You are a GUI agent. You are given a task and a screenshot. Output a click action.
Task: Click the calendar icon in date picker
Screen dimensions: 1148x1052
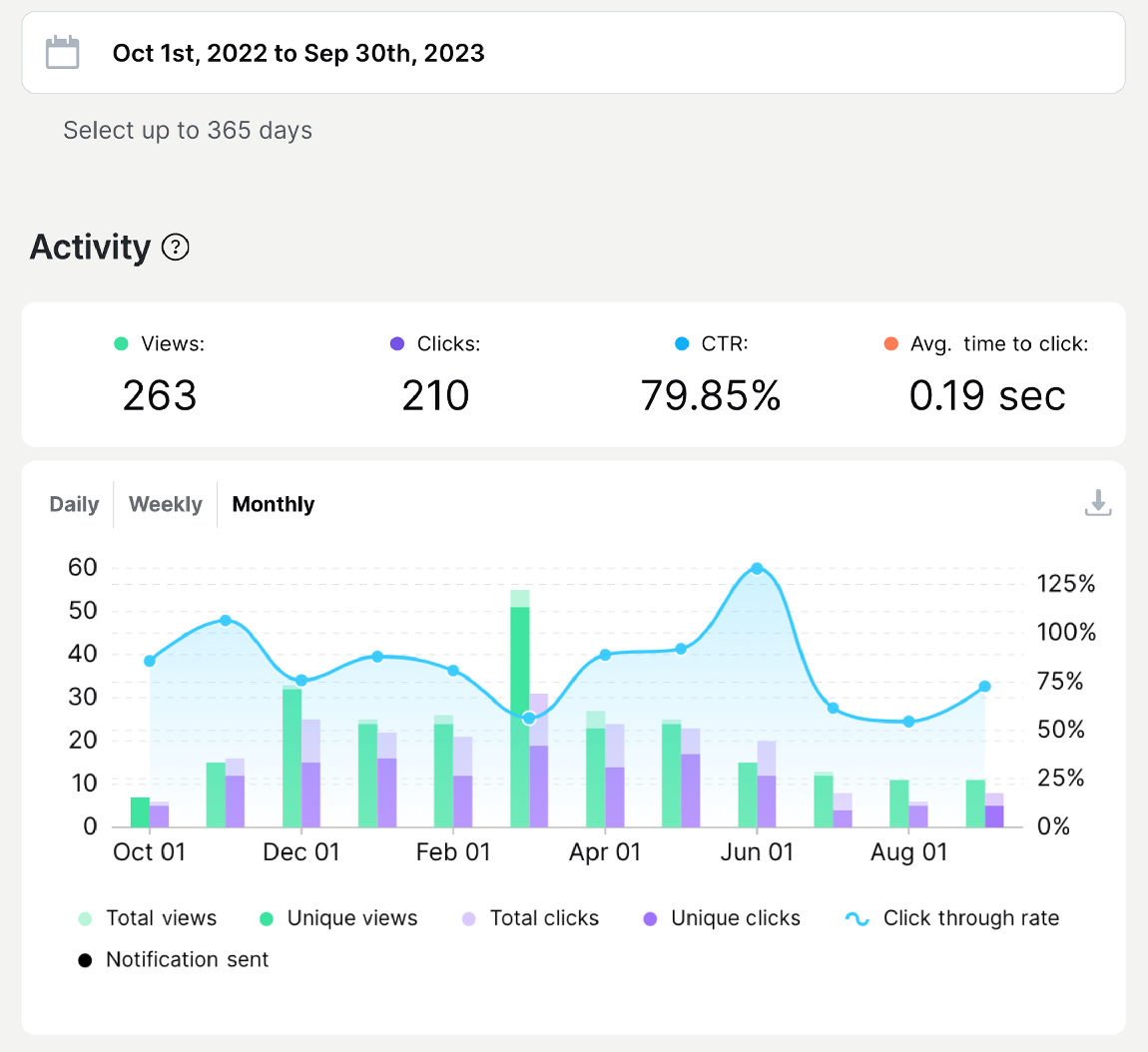tap(62, 52)
